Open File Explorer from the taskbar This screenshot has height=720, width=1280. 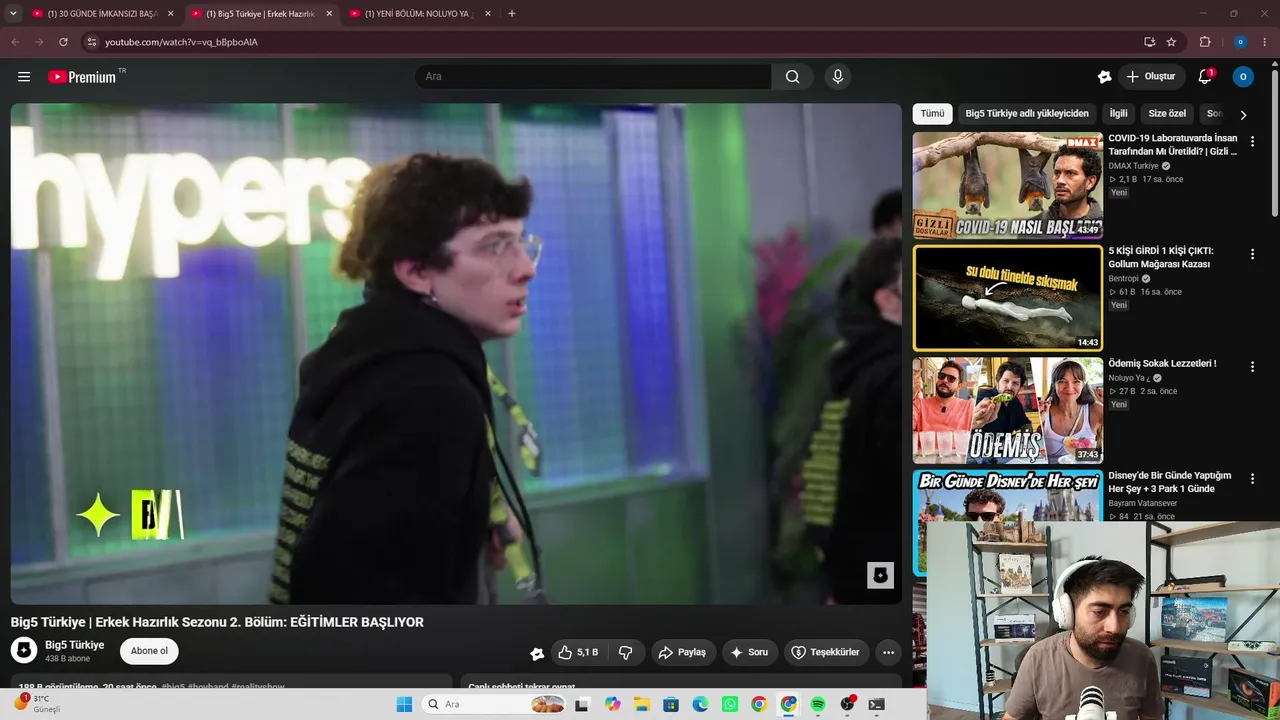(x=642, y=704)
